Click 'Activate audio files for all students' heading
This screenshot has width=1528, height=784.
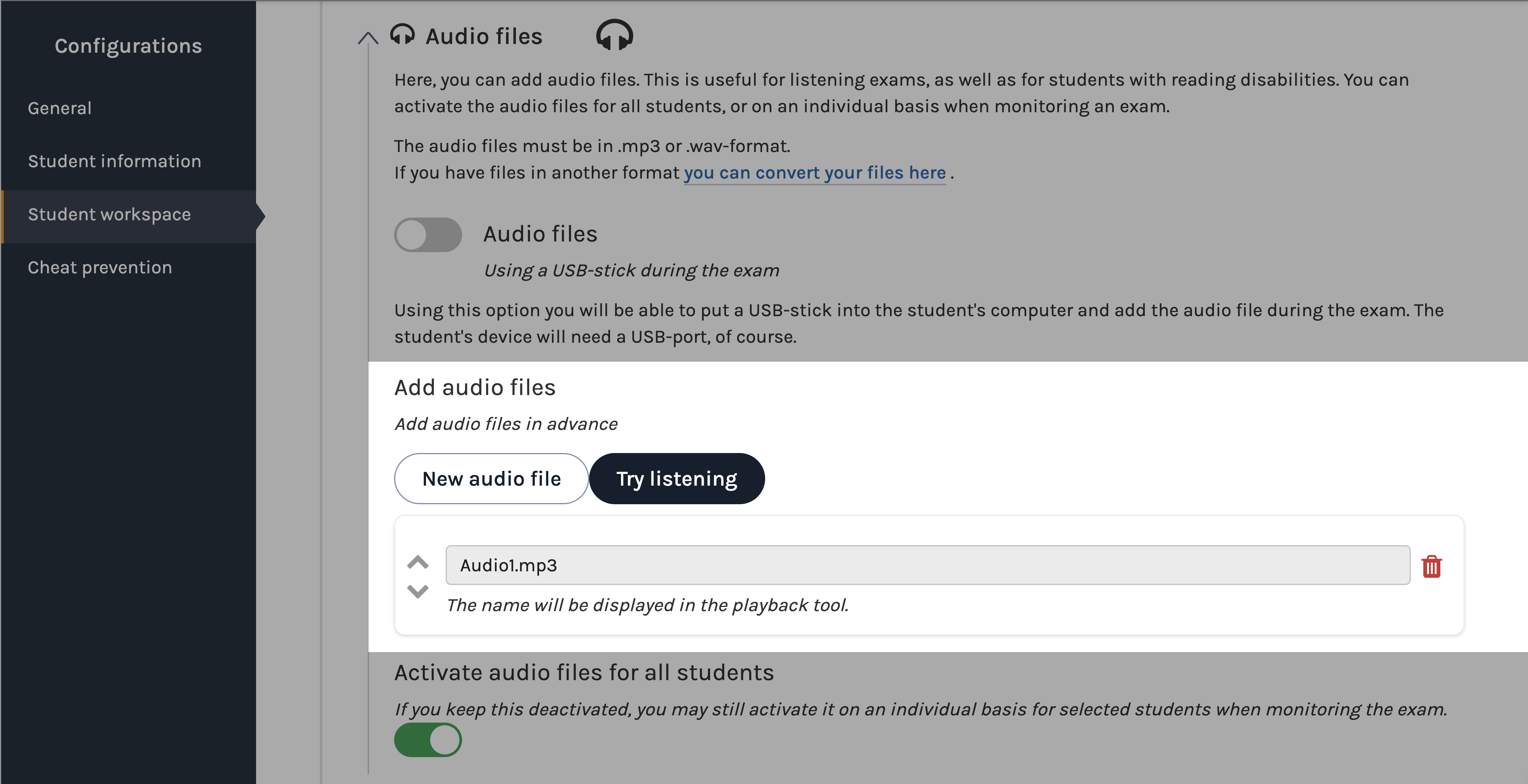click(x=584, y=673)
